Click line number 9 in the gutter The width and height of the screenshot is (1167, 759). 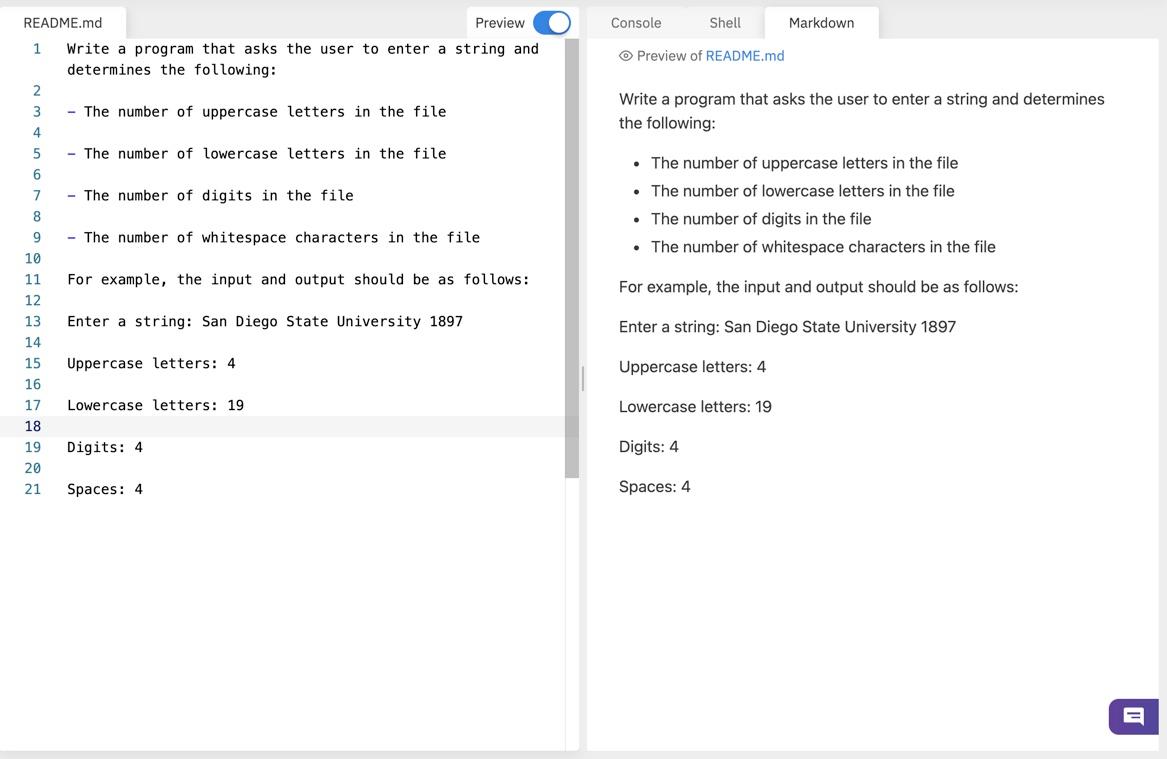point(36,237)
